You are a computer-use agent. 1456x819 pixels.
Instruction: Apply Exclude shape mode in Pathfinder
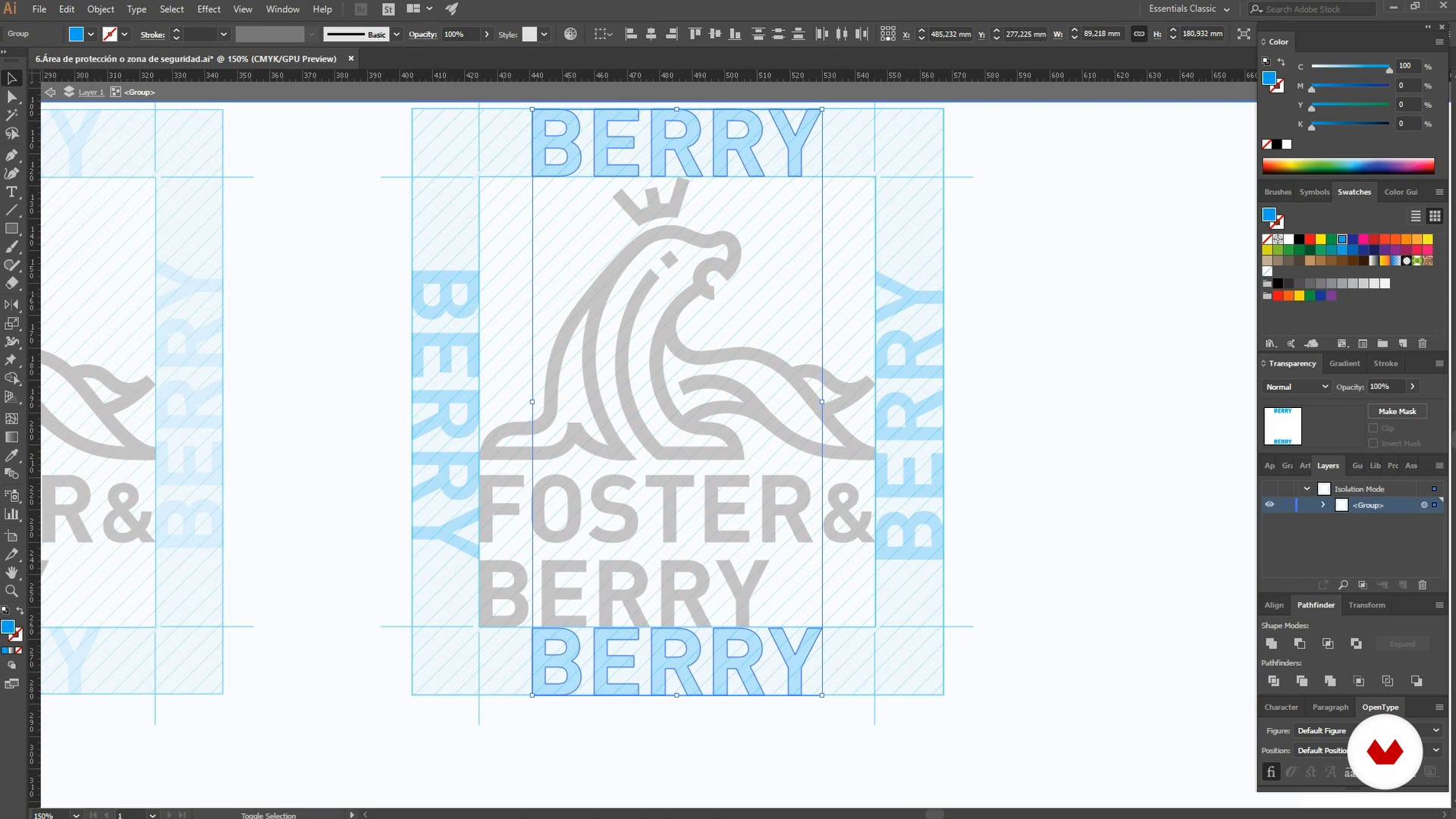[x=1356, y=644]
